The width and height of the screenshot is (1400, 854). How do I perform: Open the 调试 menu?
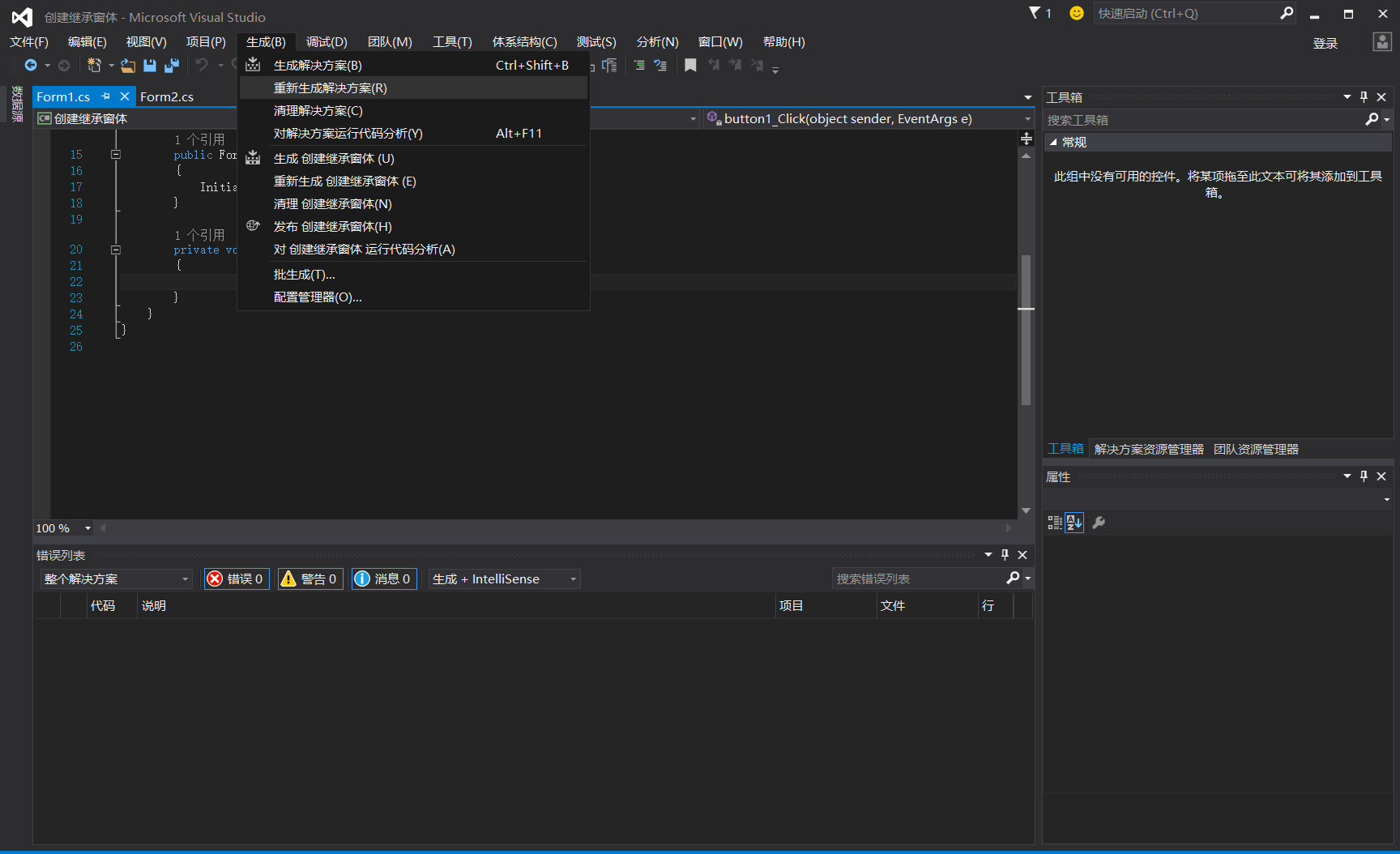326,41
